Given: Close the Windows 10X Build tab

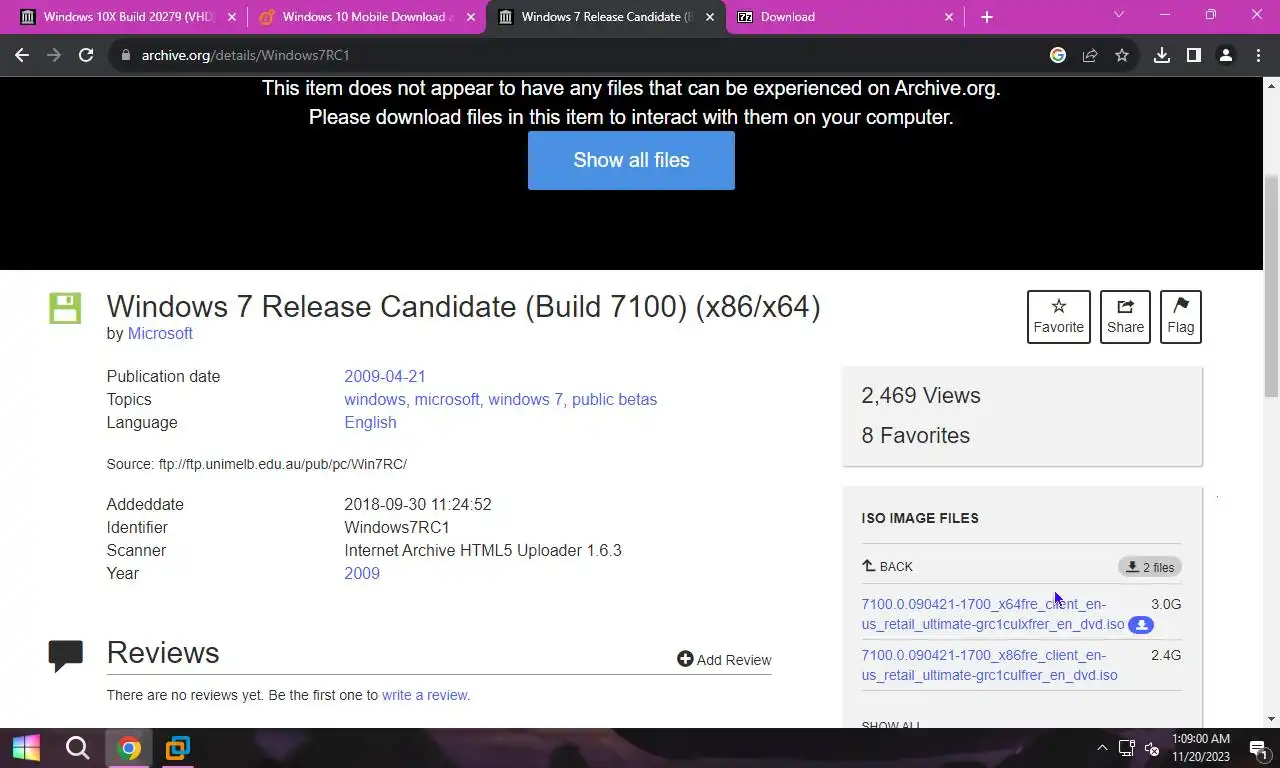Looking at the screenshot, I should (232, 17).
